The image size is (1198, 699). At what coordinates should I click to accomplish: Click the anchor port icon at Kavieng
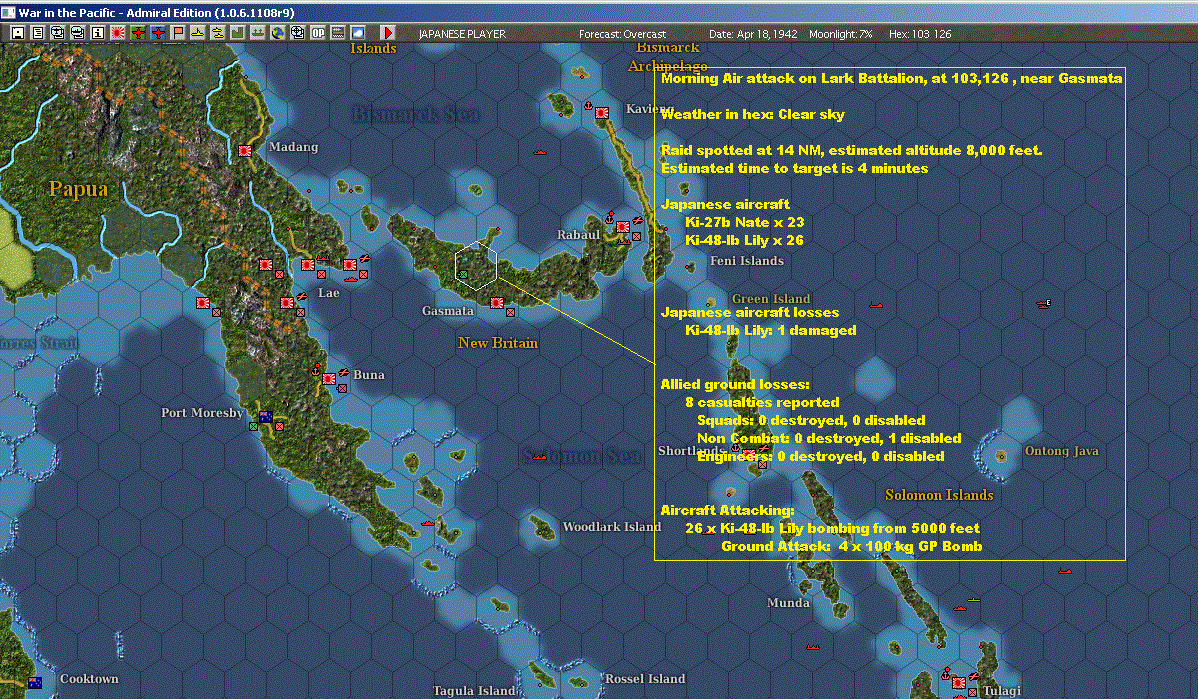pyautogui.click(x=588, y=105)
